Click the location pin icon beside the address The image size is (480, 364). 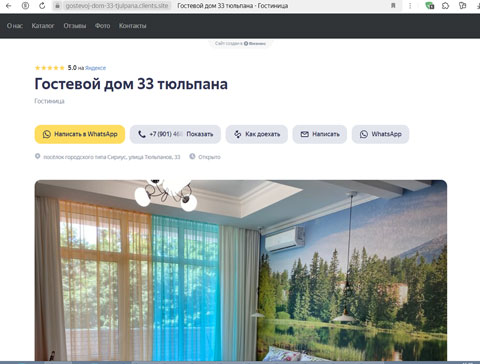coord(37,156)
